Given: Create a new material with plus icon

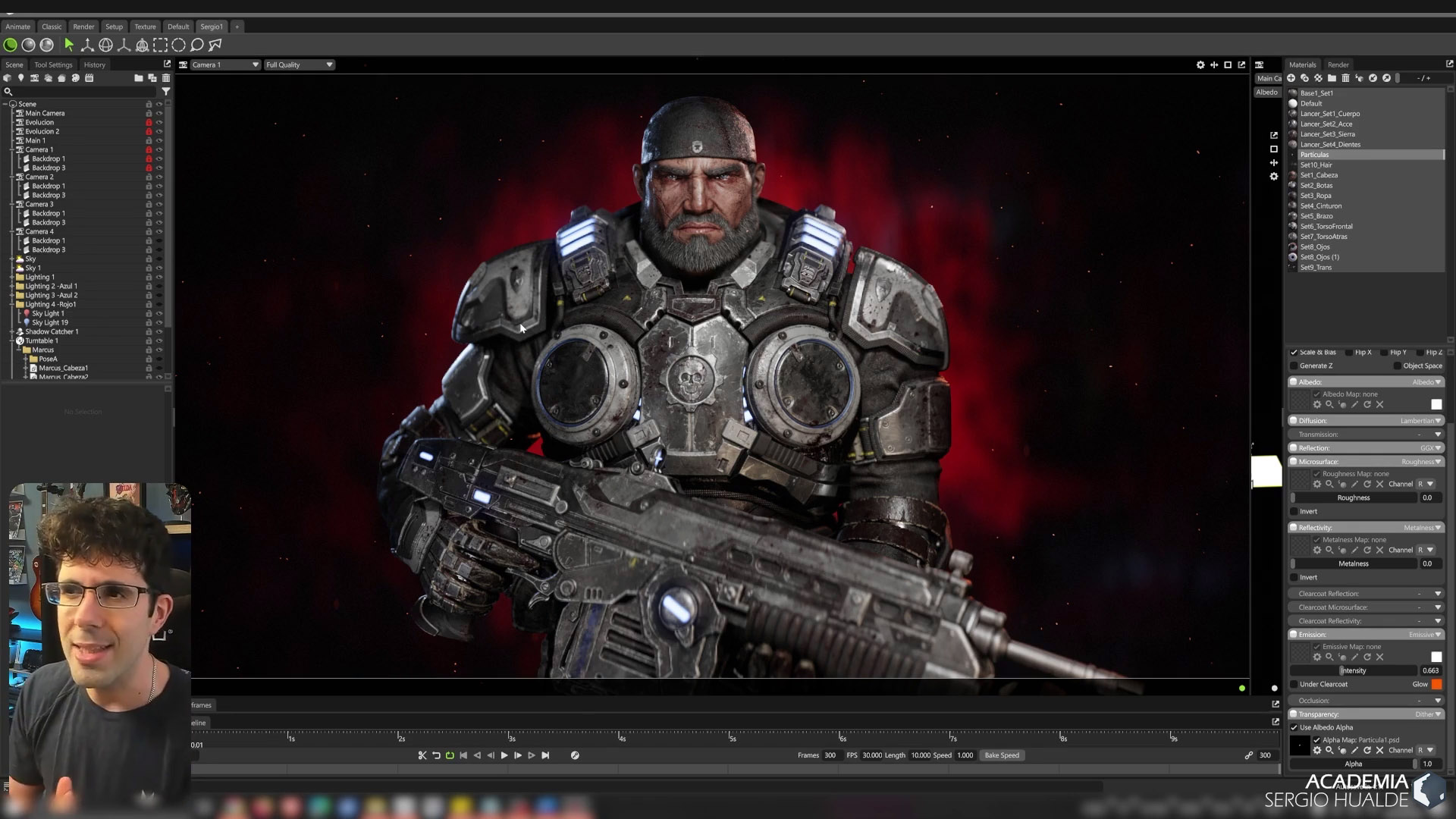Looking at the screenshot, I should [1291, 78].
